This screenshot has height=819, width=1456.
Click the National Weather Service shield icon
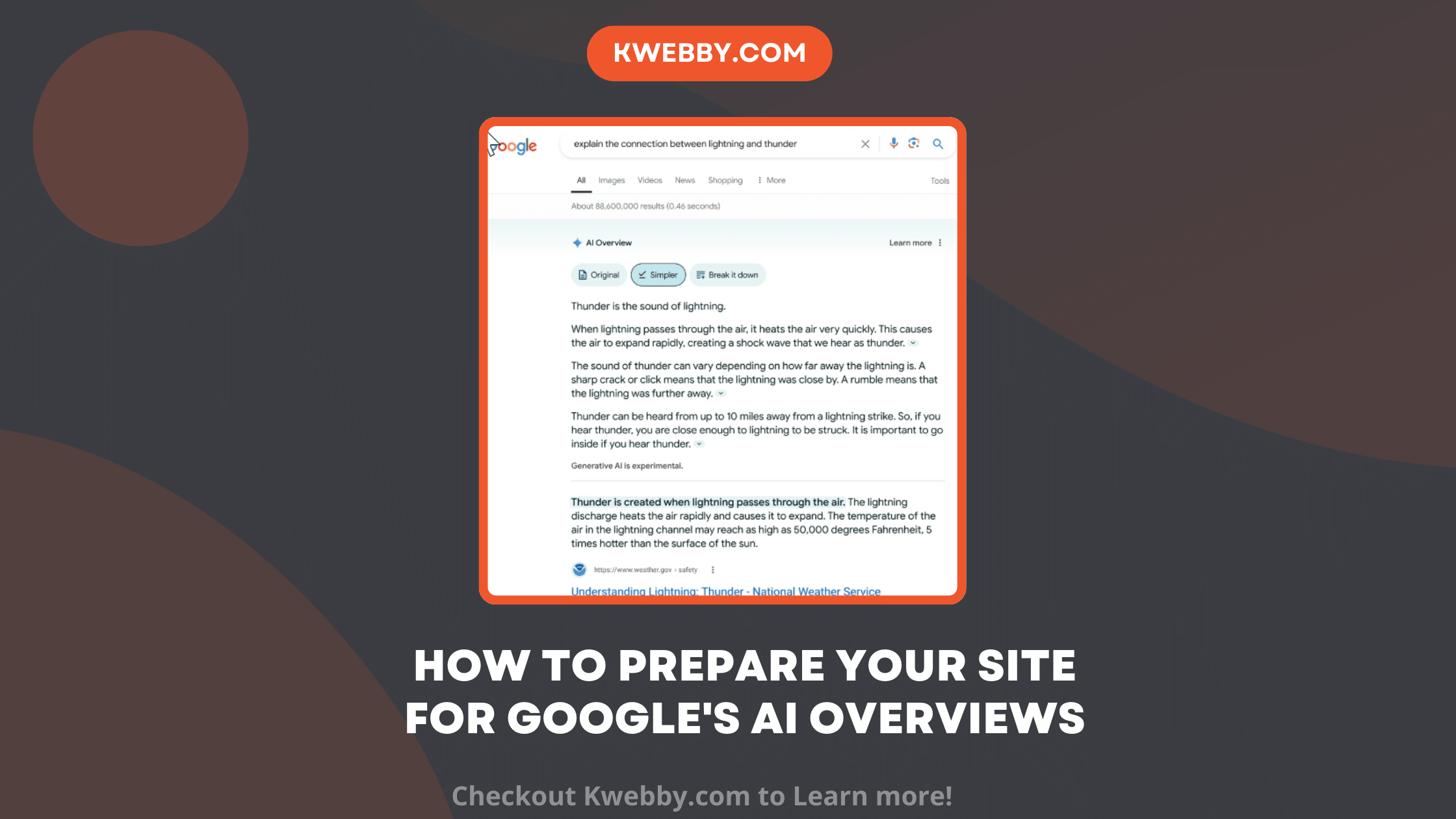(577, 569)
